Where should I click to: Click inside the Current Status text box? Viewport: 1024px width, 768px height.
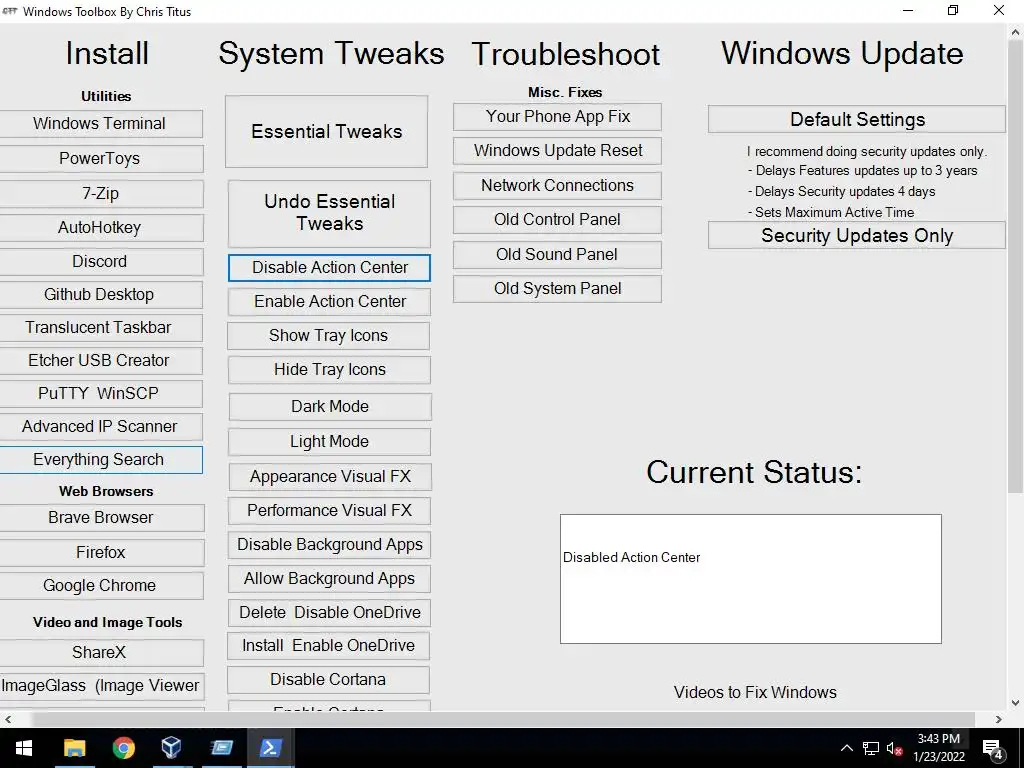pos(750,579)
